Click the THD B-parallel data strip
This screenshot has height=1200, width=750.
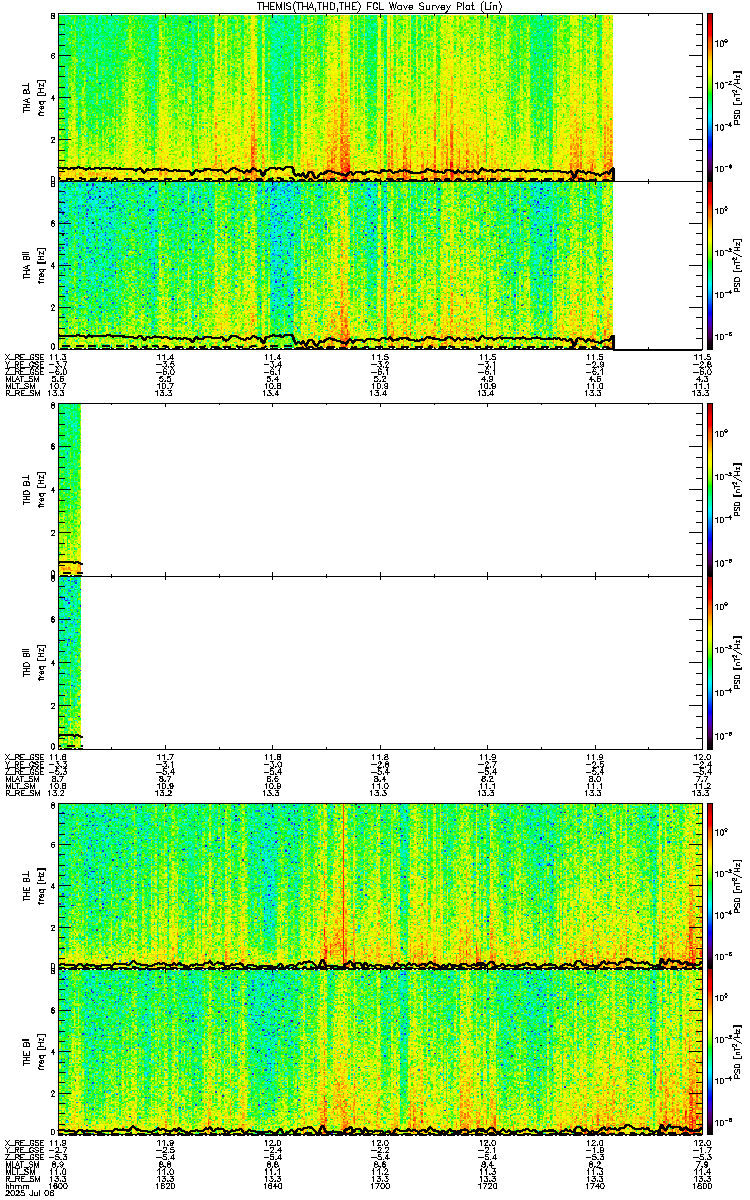pyautogui.click(x=69, y=662)
